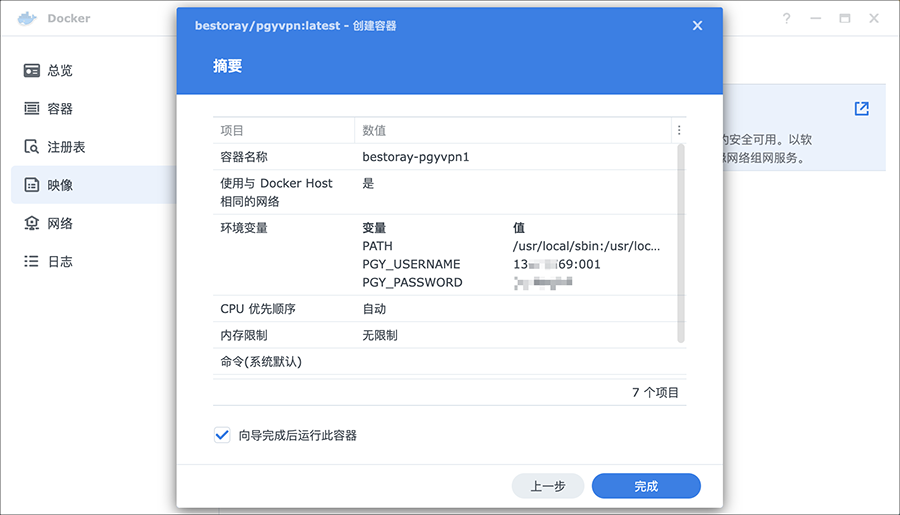Open the 容器 container list icon
Viewport: 900px width, 515px height.
click(32, 109)
